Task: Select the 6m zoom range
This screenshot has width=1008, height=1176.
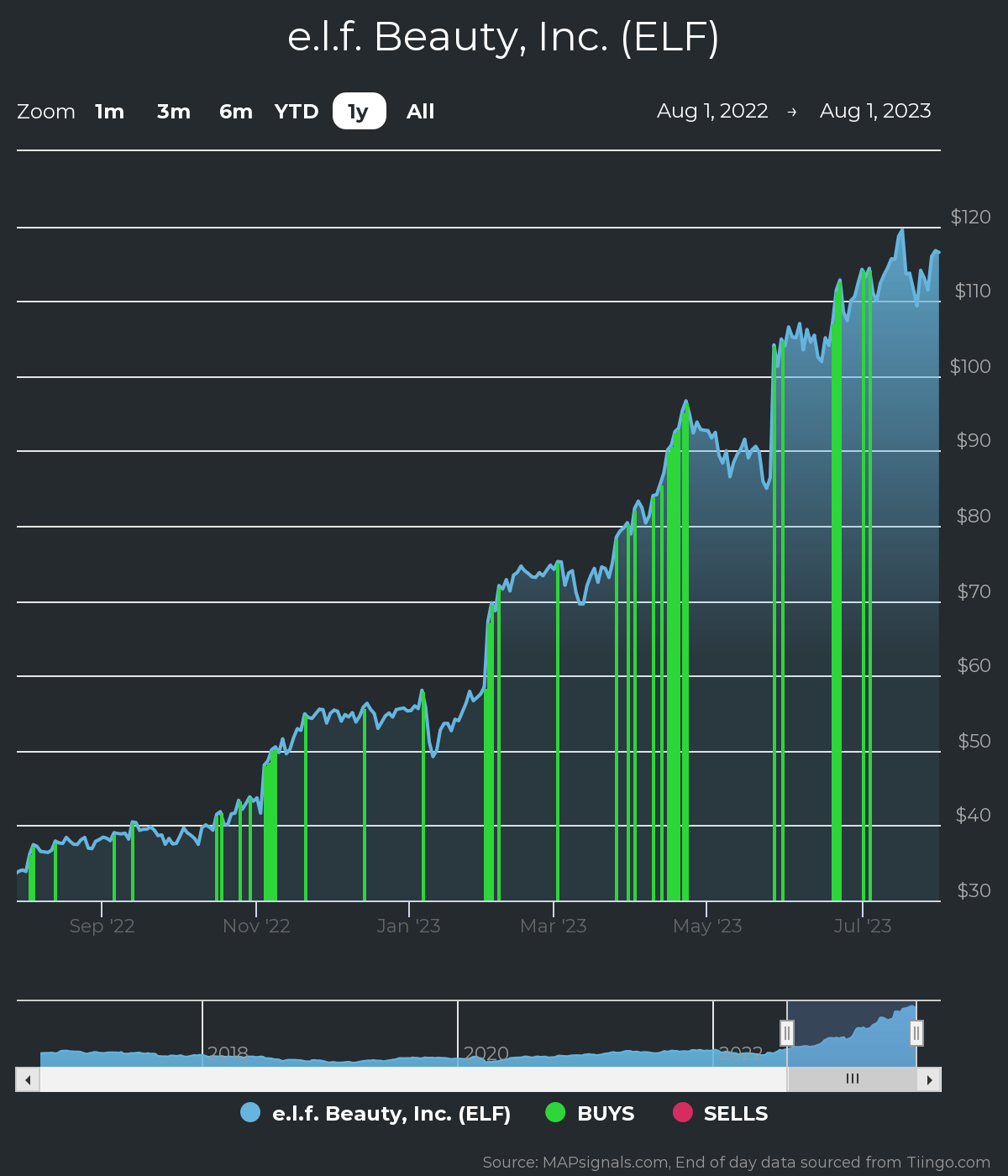Action: [236, 112]
